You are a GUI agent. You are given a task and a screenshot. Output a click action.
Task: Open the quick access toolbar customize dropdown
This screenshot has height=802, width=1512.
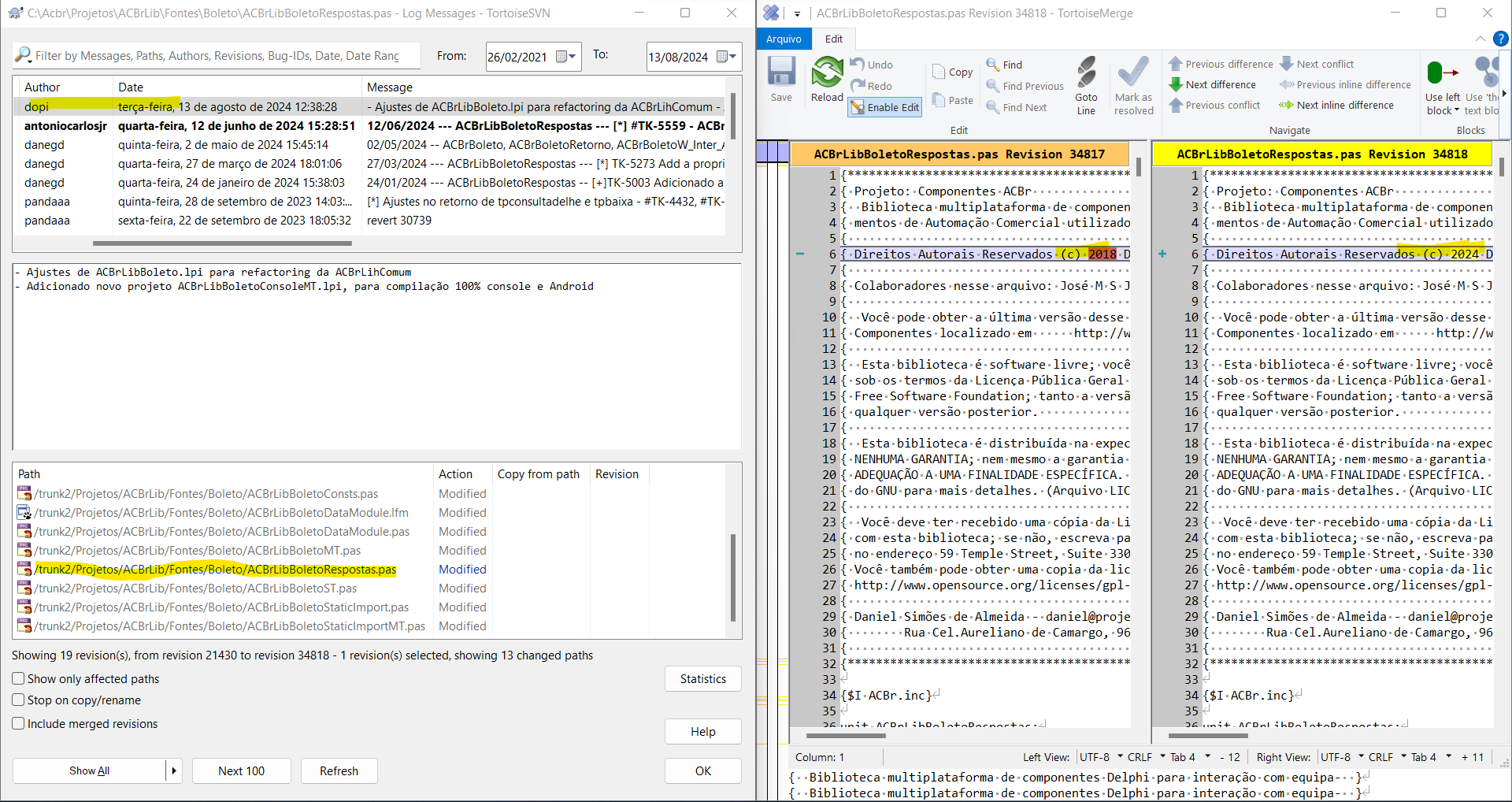[797, 13]
